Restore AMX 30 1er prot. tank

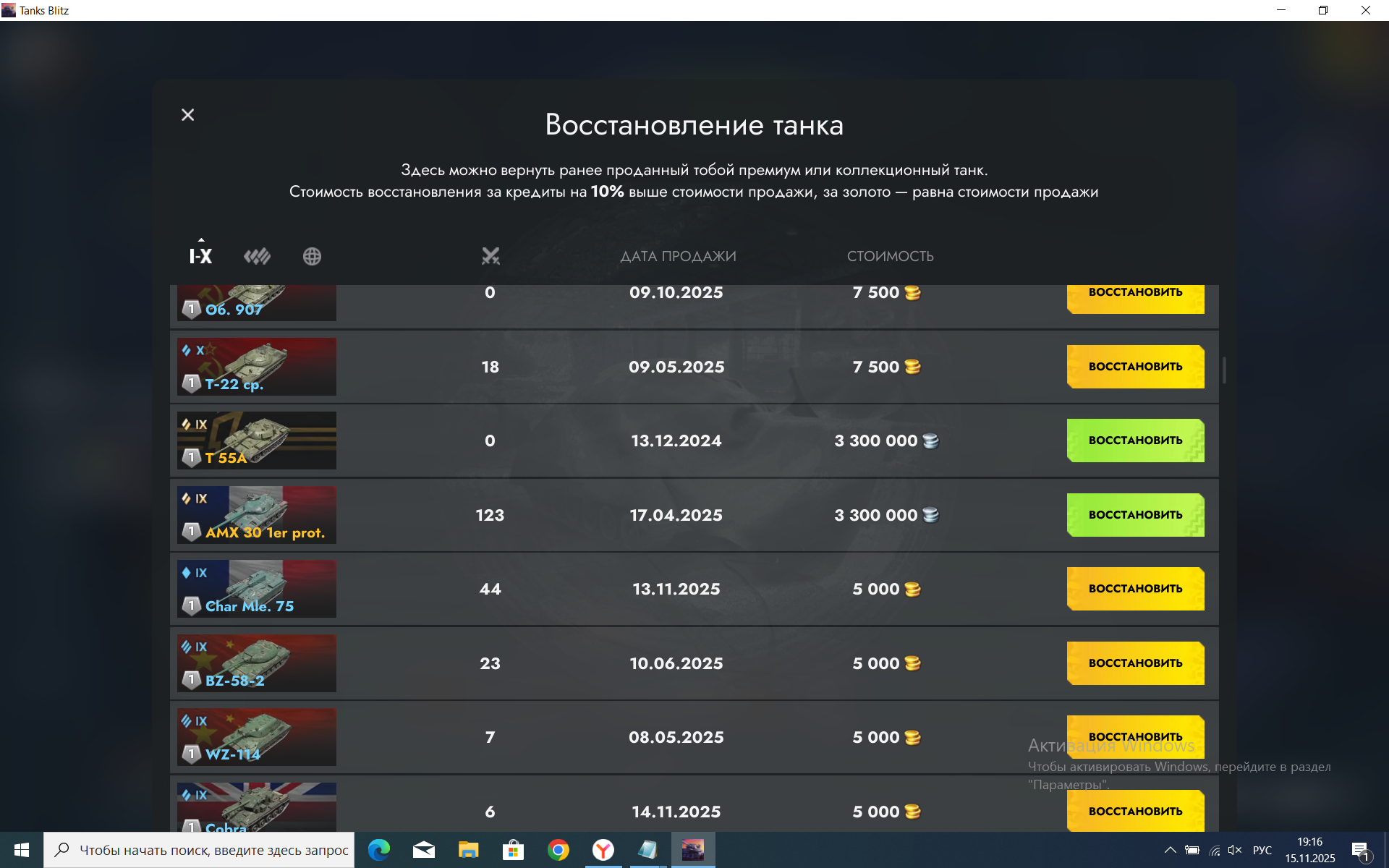tap(1134, 515)
